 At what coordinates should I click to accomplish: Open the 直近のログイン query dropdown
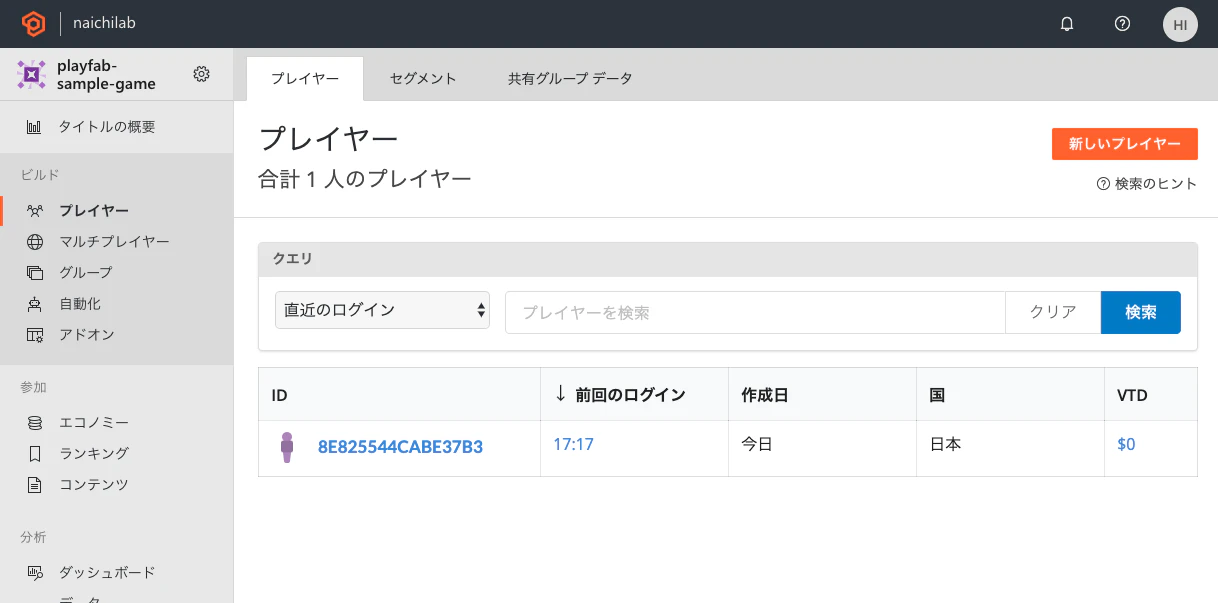[x=382, y=311]
